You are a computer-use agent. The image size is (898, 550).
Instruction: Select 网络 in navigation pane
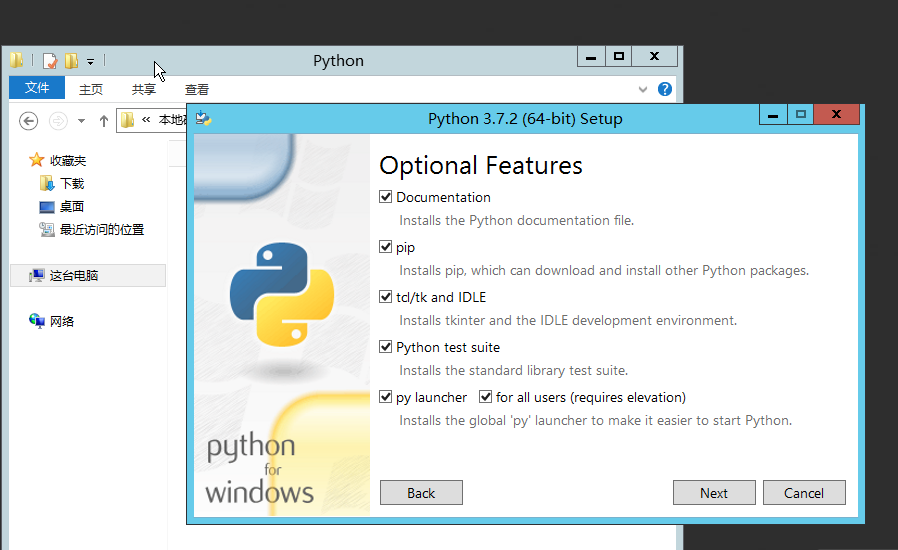tap(62, 321)
